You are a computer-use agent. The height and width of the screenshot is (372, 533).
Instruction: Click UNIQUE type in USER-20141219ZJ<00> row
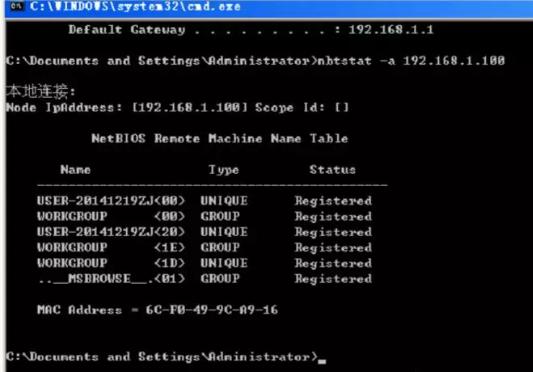tap(224, 201)
